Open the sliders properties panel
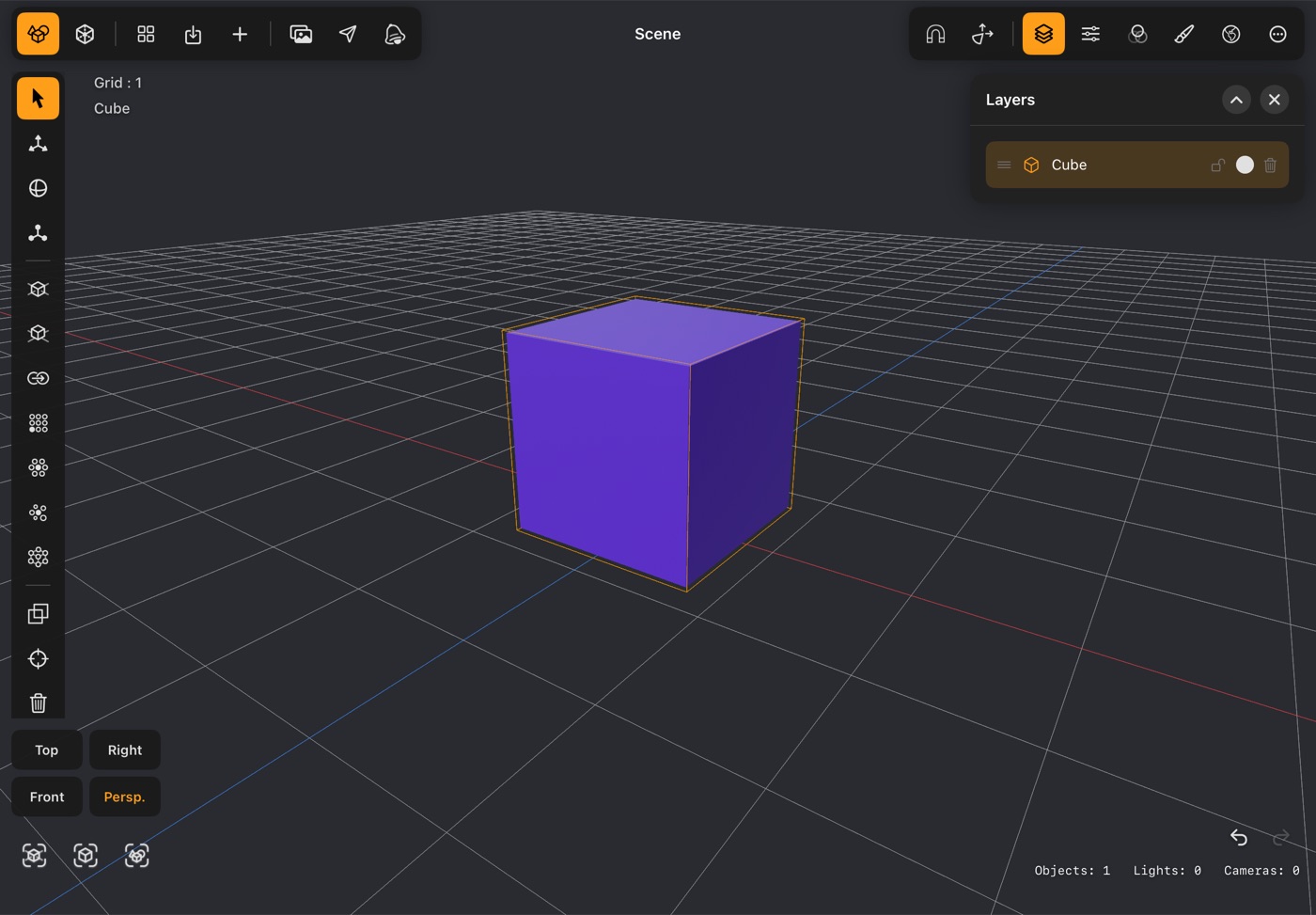The width and height of the screenshot is (1316, 915). pyautogui.click(x=1090, y=34)
